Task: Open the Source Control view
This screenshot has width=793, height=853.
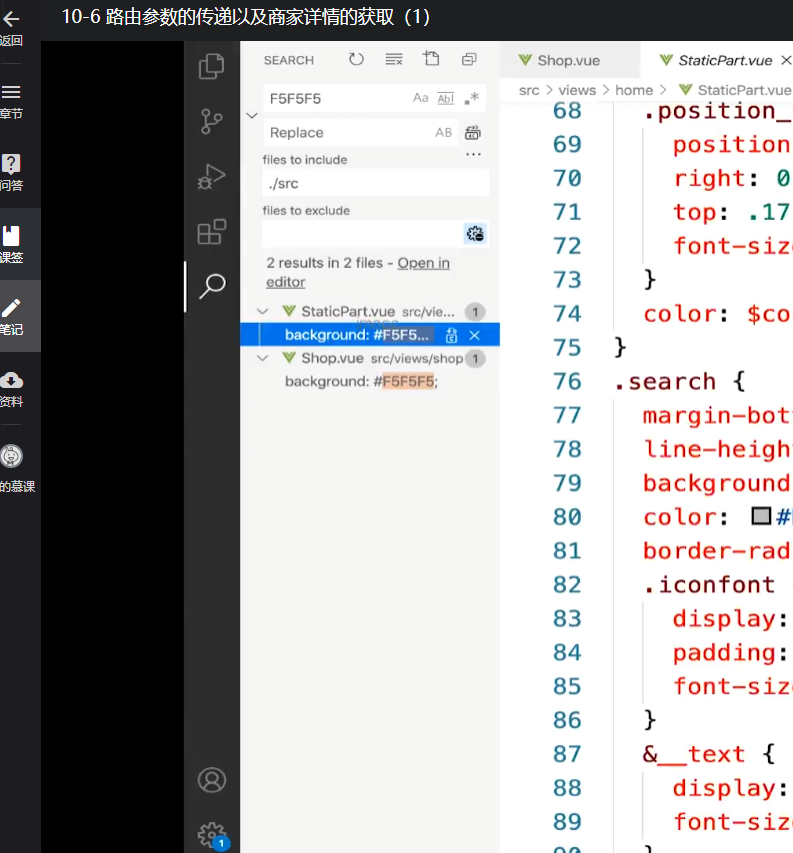Action: 212,121
